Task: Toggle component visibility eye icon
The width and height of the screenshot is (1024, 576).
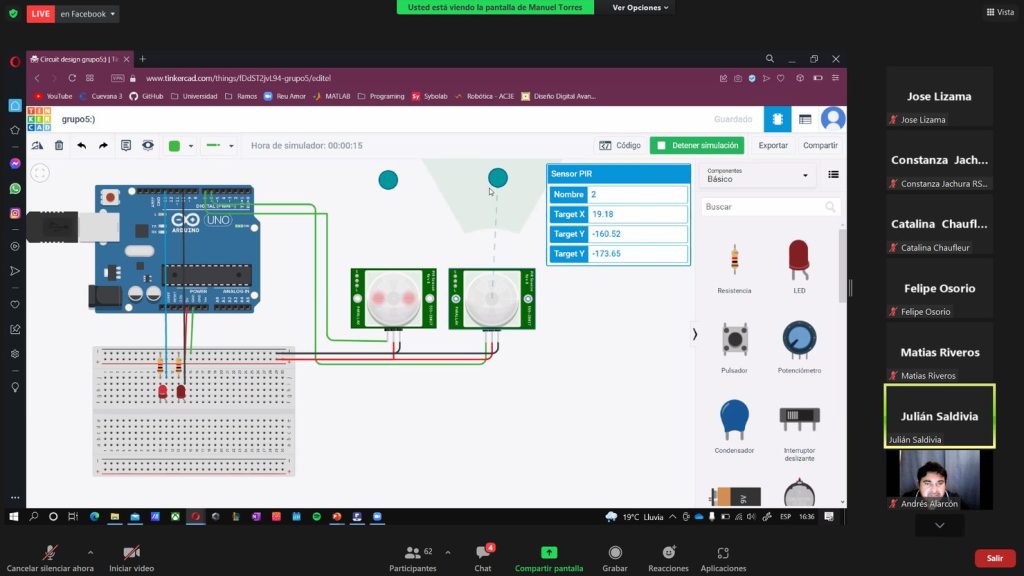Action: (x=148, y=145)
